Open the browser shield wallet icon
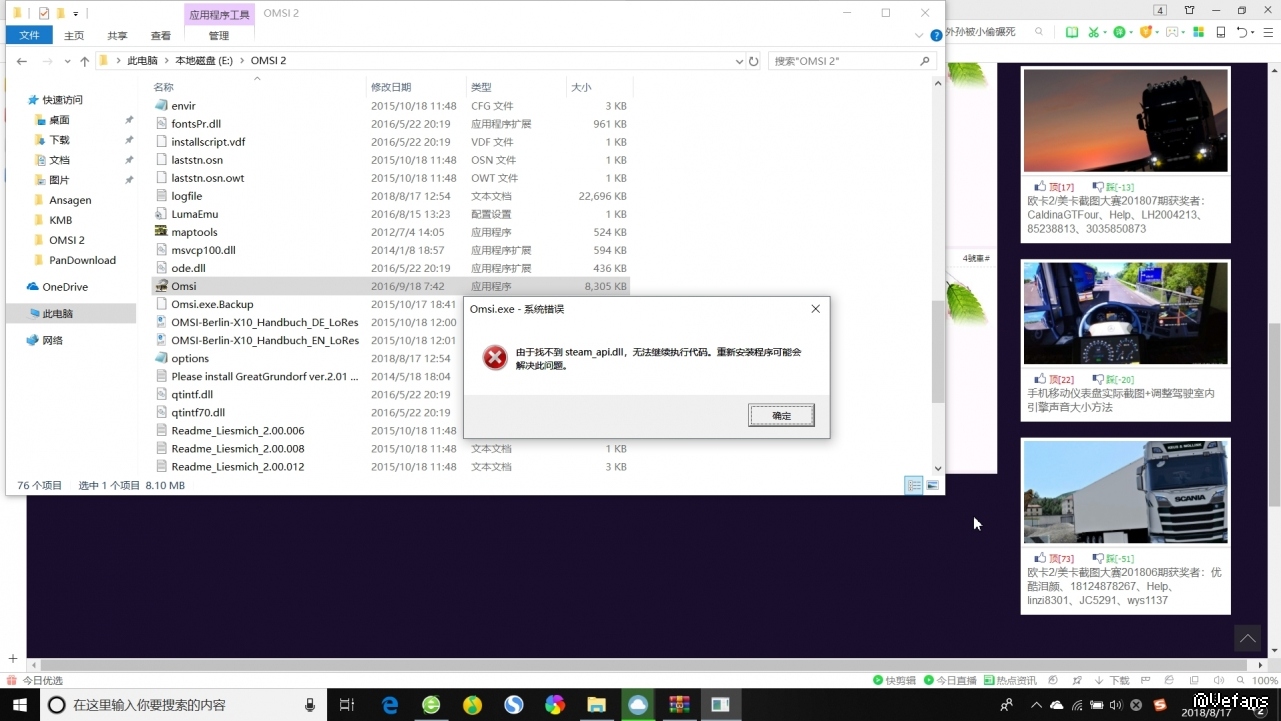 [x=1146, y=32]
